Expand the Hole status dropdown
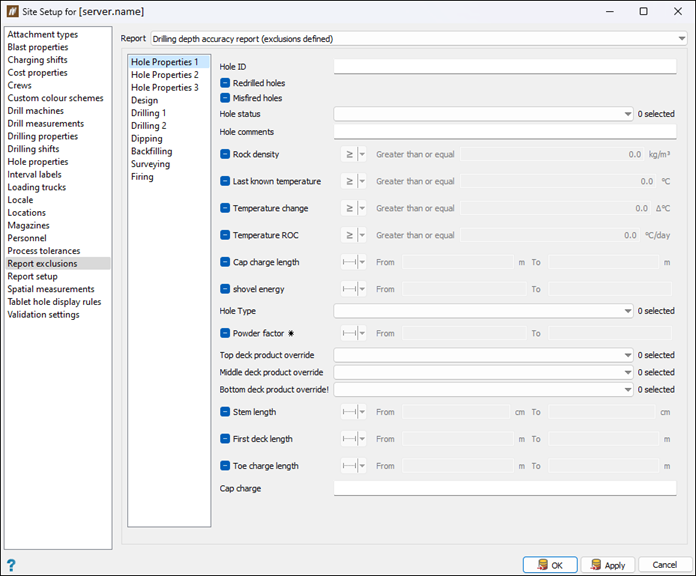The height and width of the screenshot is (576, 696). click(x=627, y=114)
